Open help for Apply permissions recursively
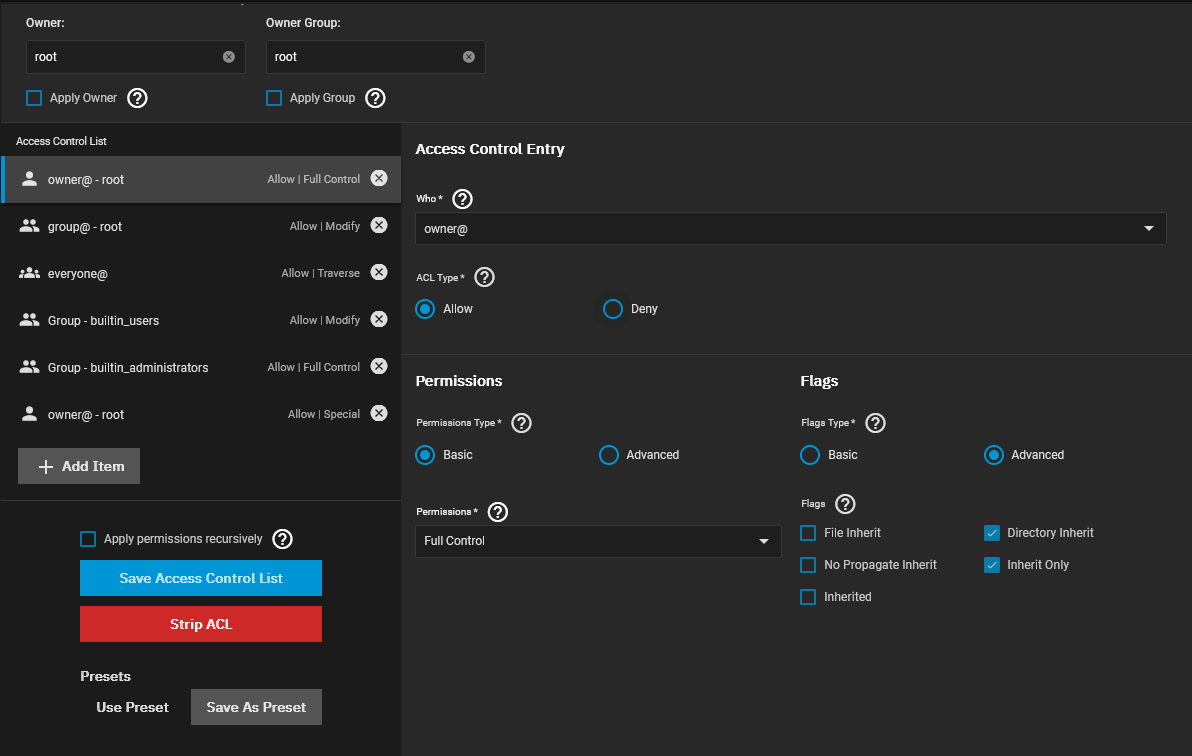The width and height of the screenshot is (1192, 756). pyautogui.click(x=283, y=539)
